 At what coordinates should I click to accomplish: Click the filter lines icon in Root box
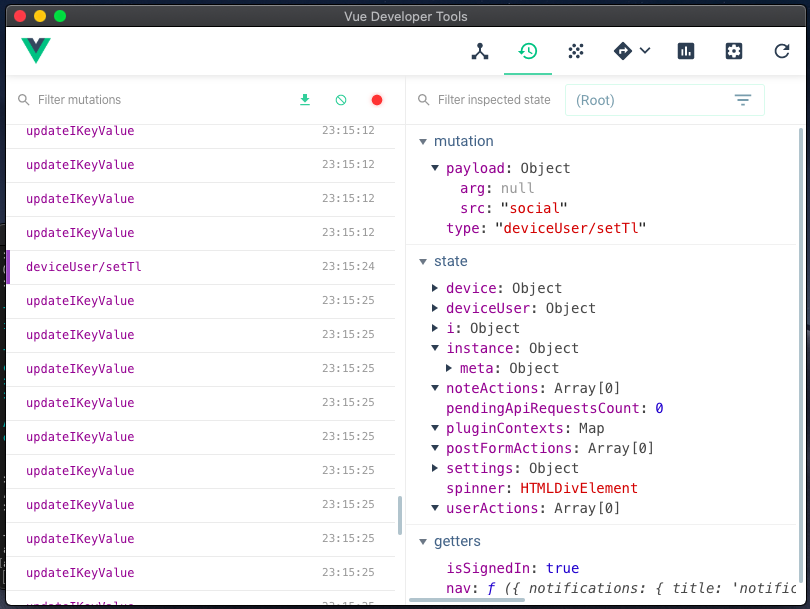[743, 100]
